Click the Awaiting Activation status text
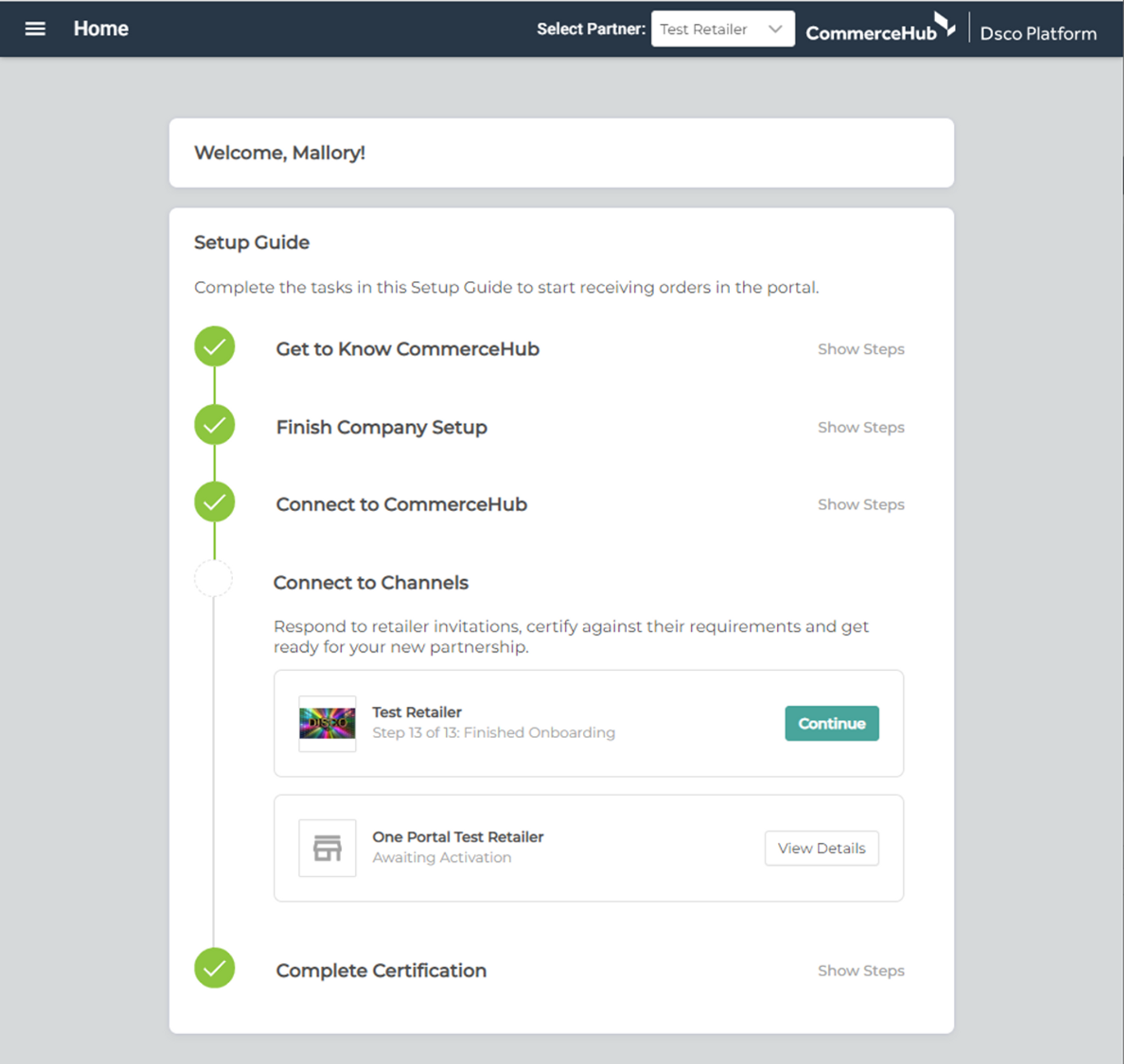Image resolution: width=1124 pixels, height=1064 pixels. tap(442, 858)
